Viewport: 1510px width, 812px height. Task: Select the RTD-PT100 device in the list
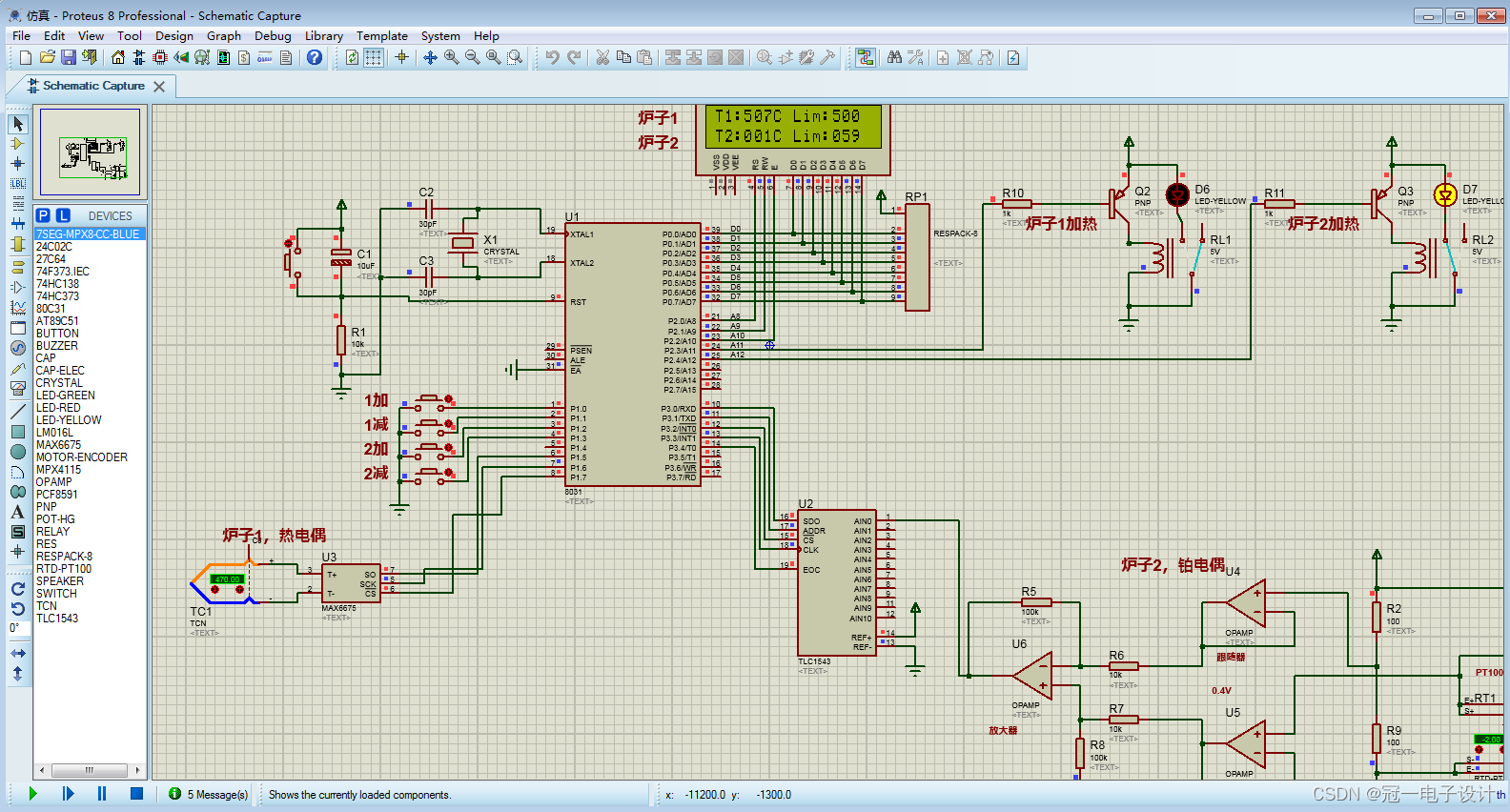point(64,569)
